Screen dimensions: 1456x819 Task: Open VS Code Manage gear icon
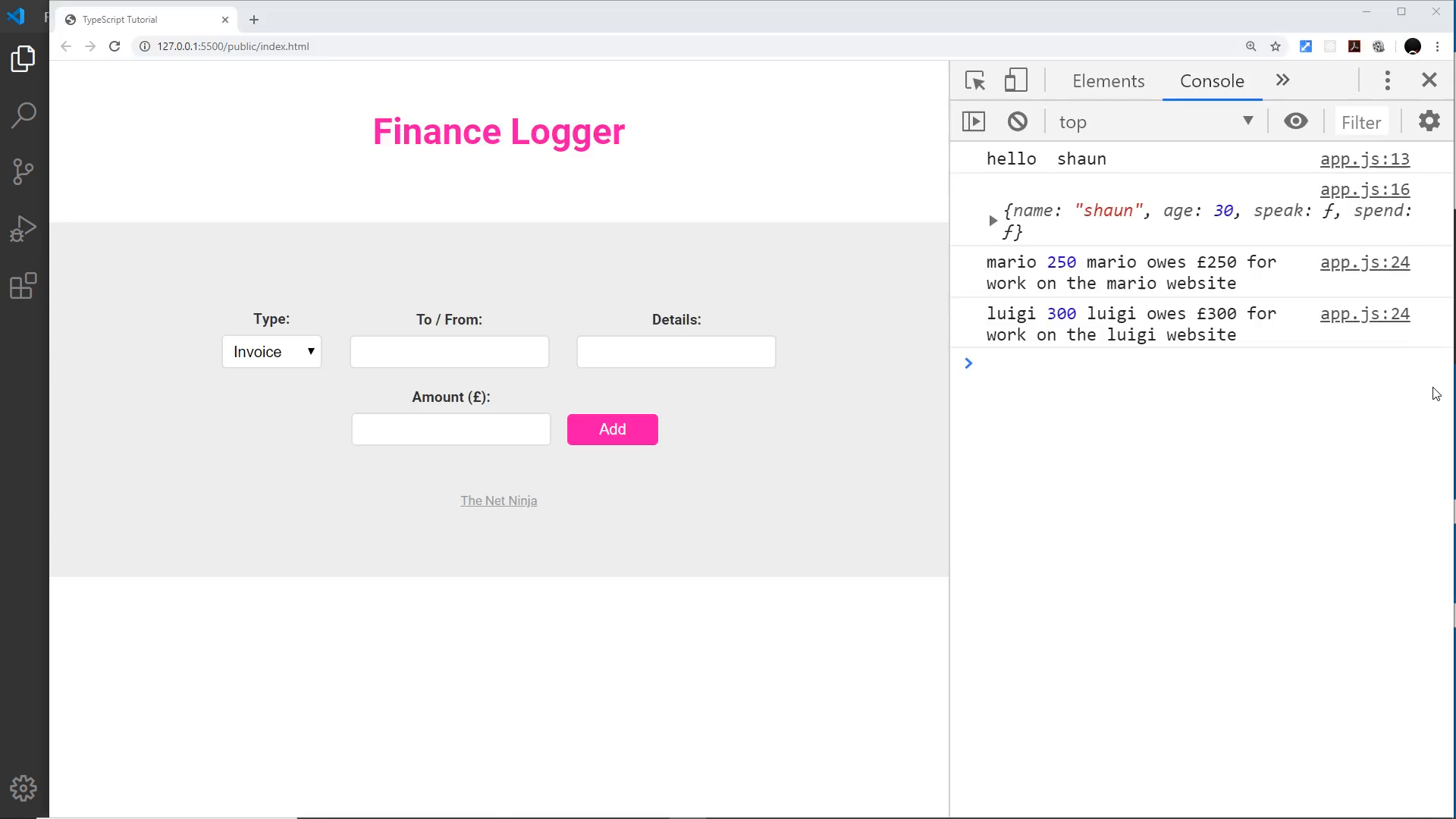click(24, 789)
